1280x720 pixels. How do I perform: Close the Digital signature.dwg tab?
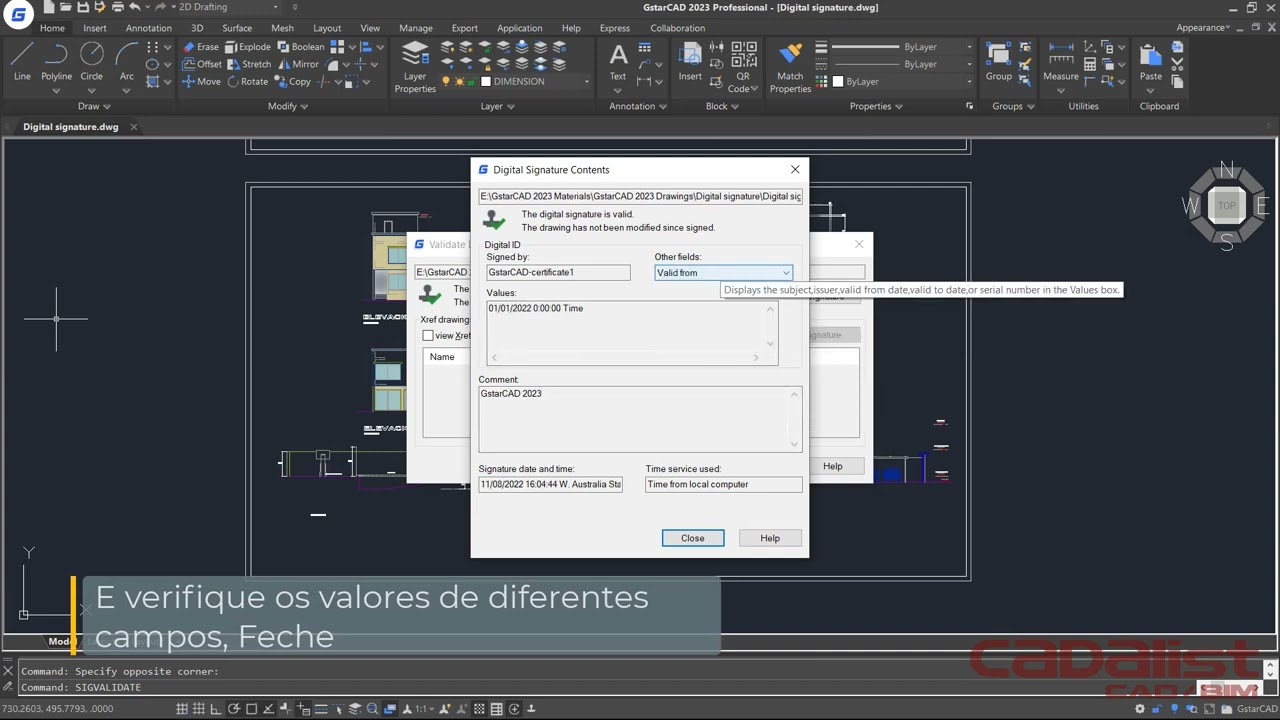pos(133,127)
